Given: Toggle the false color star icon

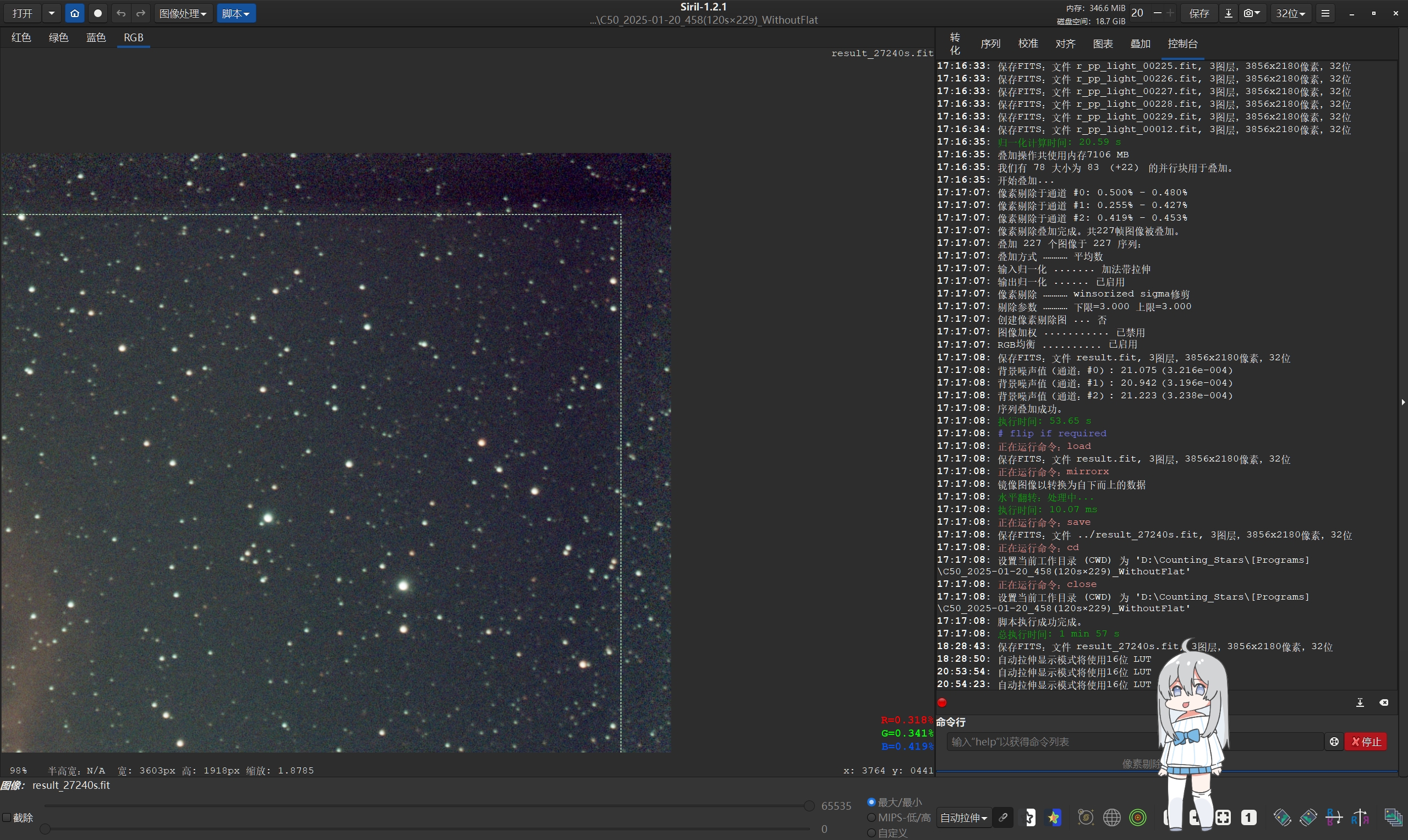Looking at the screenshot, I should click(x=1054, y=817).
